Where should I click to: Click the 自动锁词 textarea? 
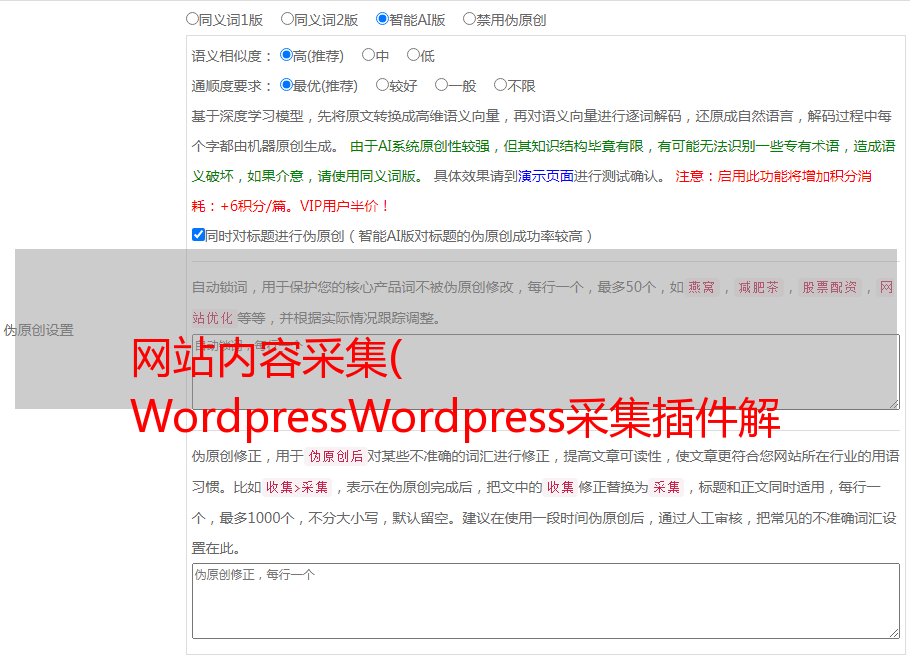tap(546, 372)
